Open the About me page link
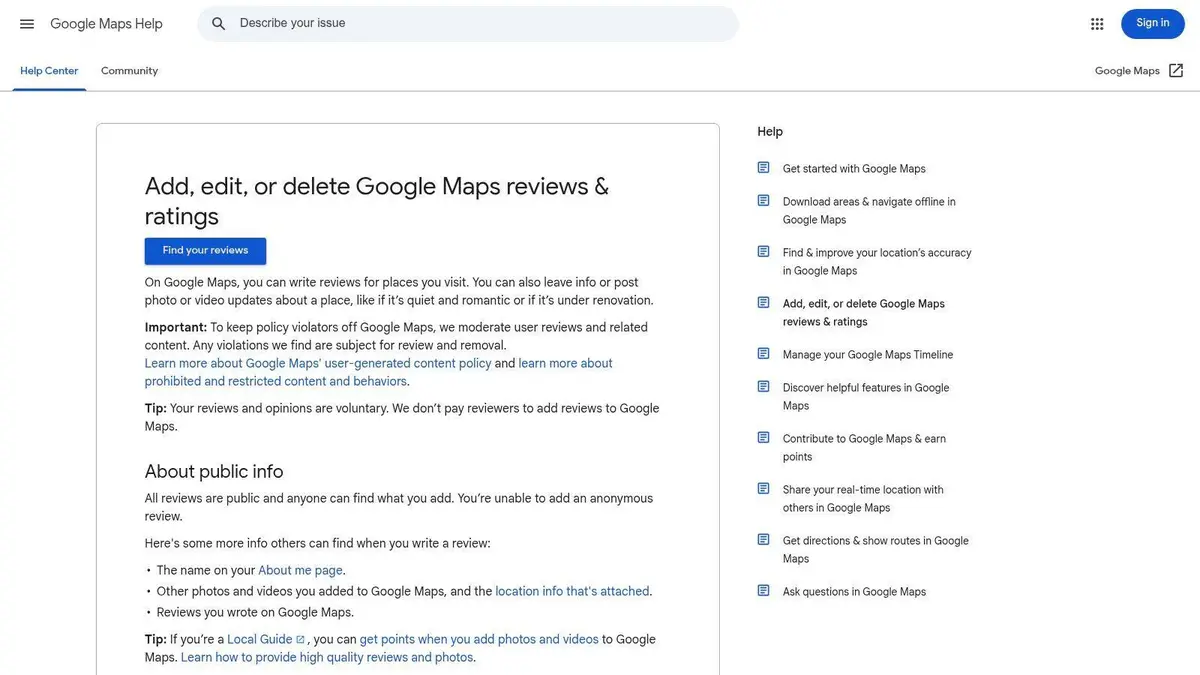 [x=301, y=571]
